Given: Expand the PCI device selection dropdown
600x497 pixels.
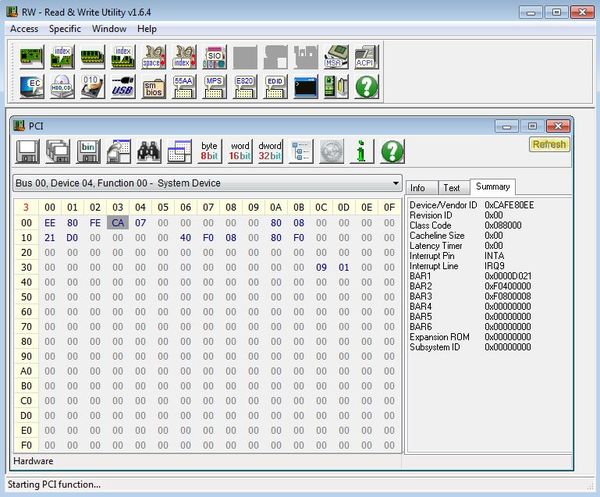Looking at the screenshot, I should pos(394,184).
